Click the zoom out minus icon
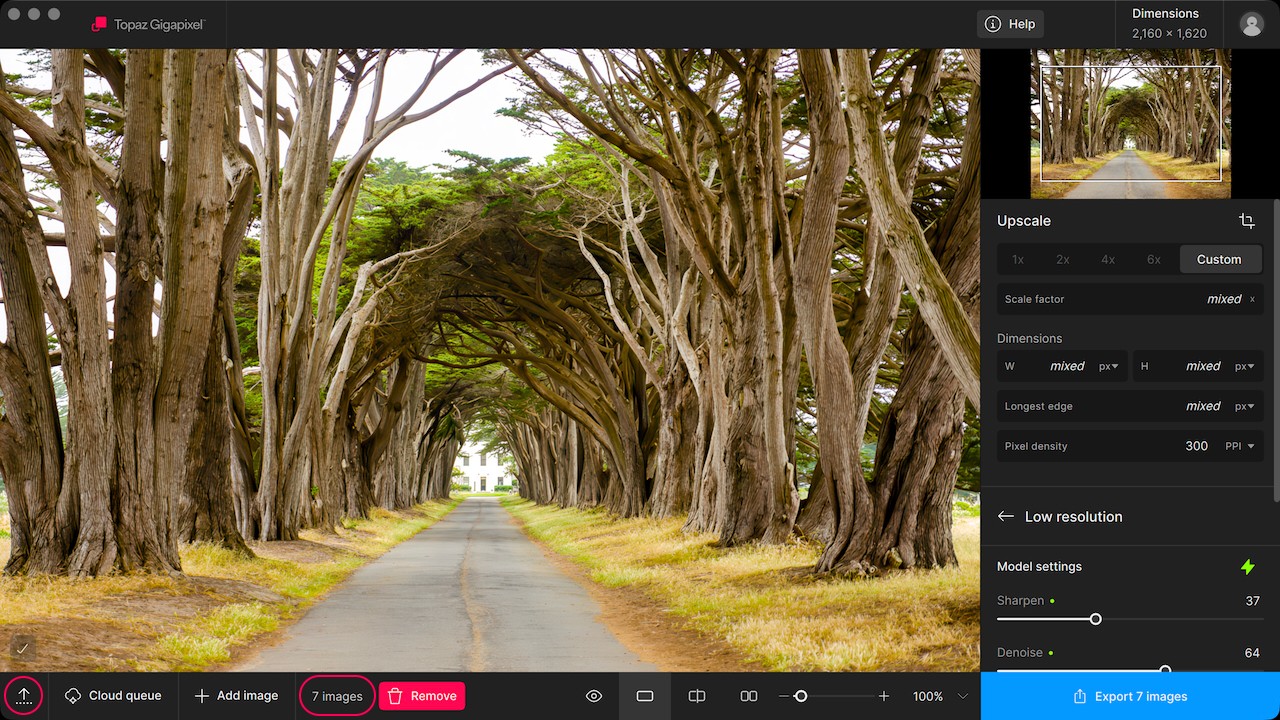The image size is (1280, 720). pyautogui.click(x=785, y=696)
